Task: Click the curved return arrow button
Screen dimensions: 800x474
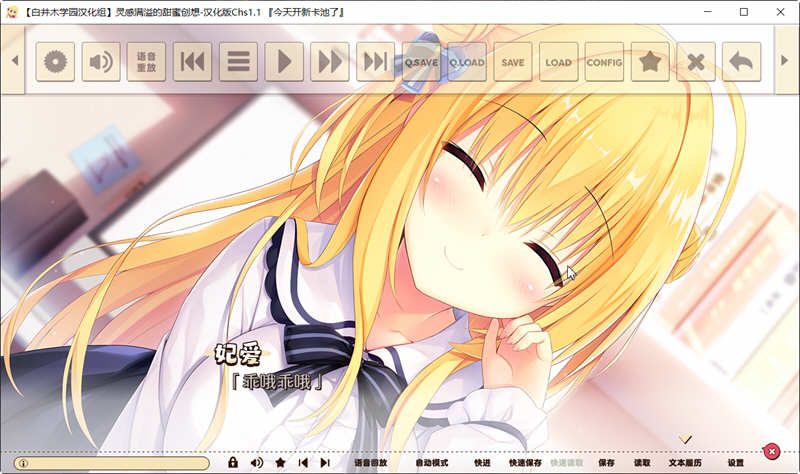Action: pyautogui.click(x=741, y=62)
